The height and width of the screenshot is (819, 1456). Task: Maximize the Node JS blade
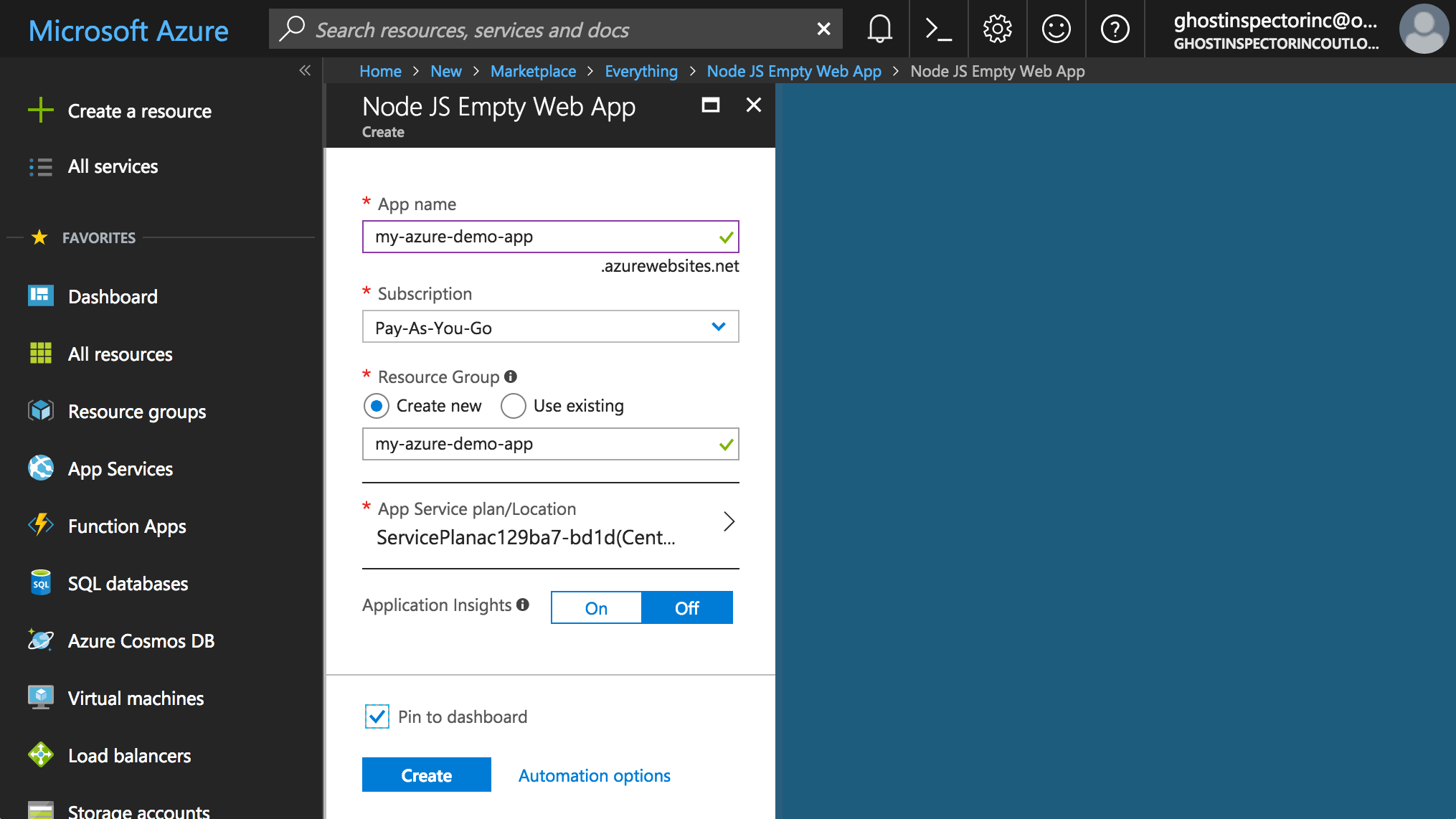(710, 105)
